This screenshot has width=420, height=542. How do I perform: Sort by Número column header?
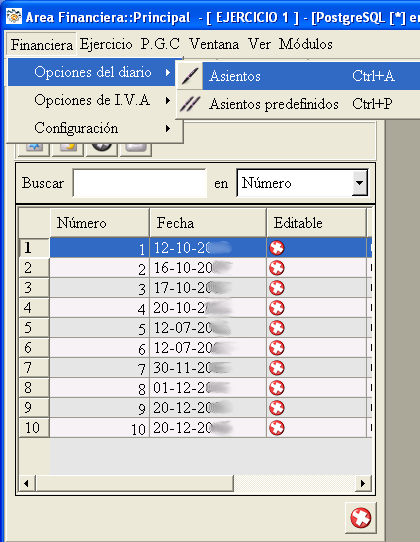click(100, 223)
